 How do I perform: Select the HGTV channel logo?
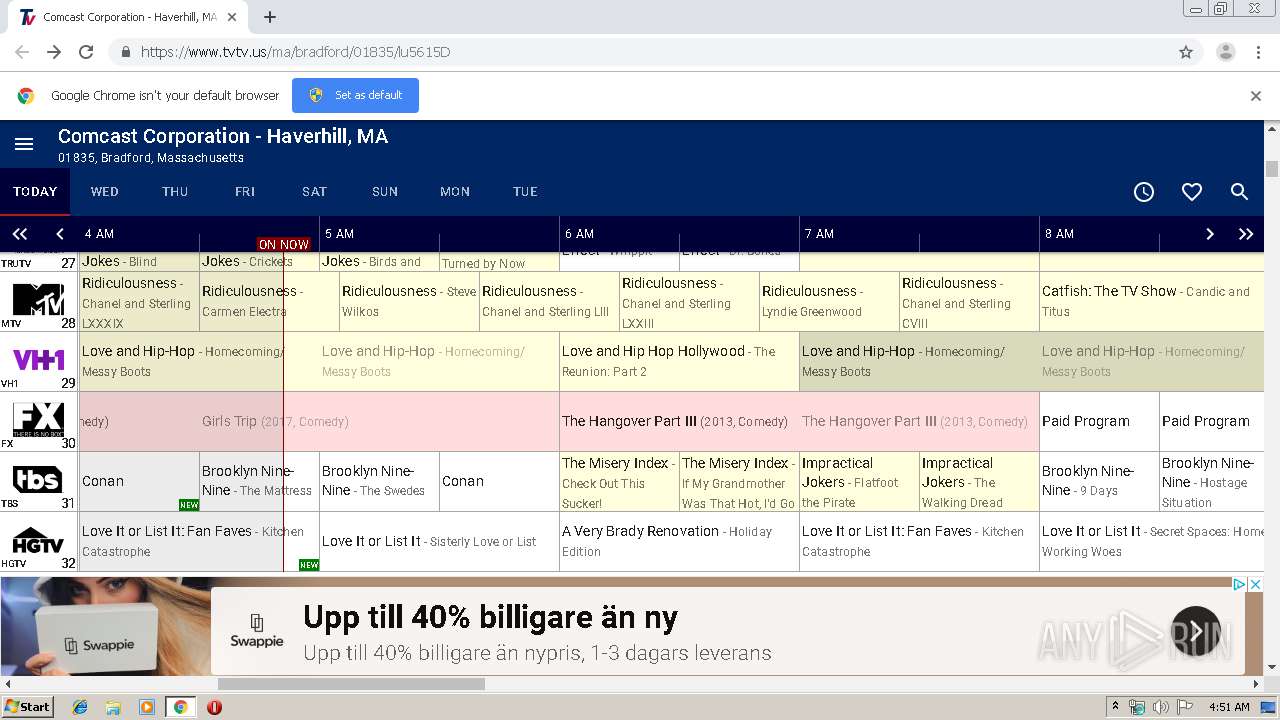[38, 540]
